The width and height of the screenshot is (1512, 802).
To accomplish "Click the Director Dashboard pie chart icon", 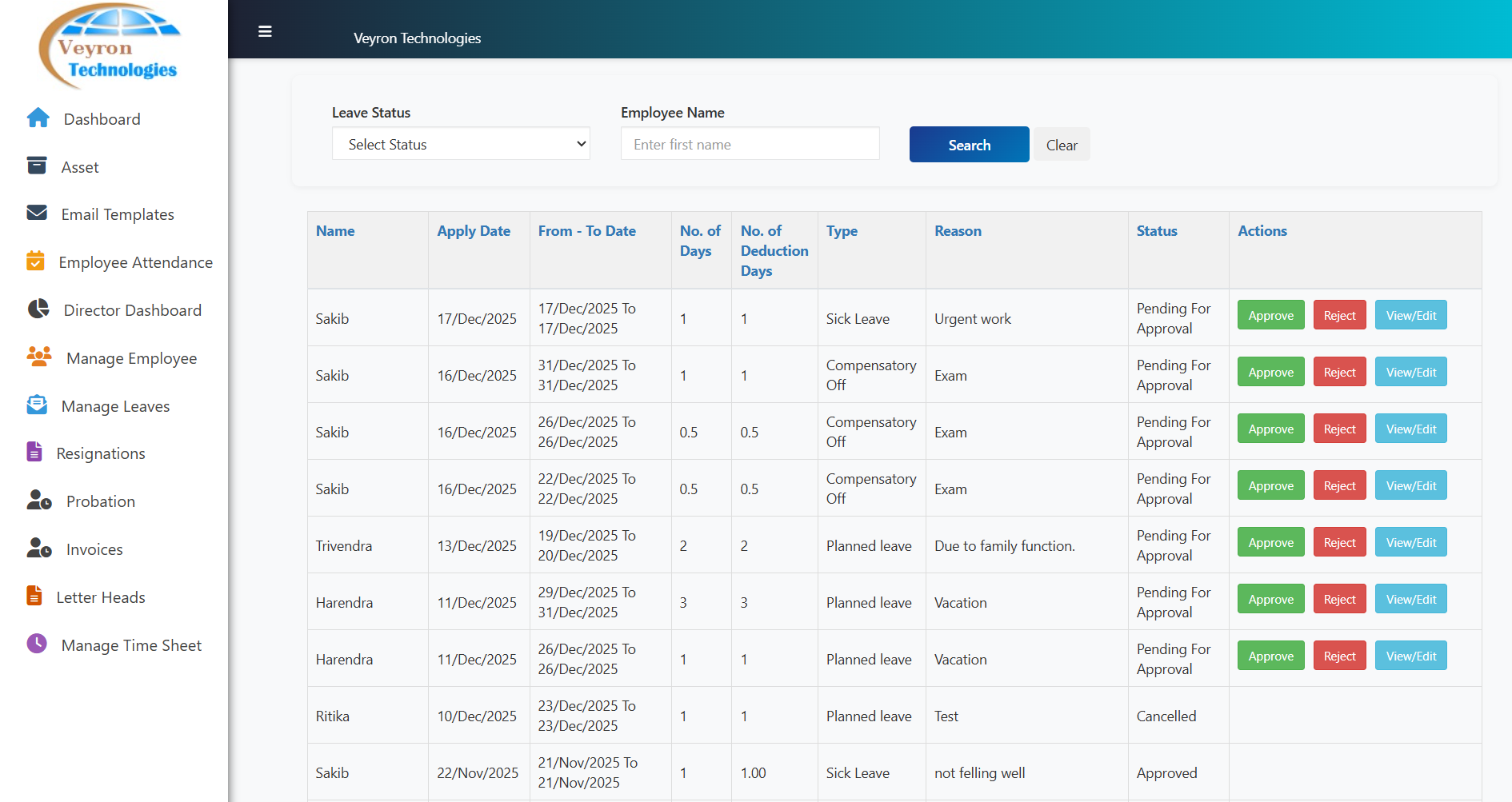I will 38,309.
